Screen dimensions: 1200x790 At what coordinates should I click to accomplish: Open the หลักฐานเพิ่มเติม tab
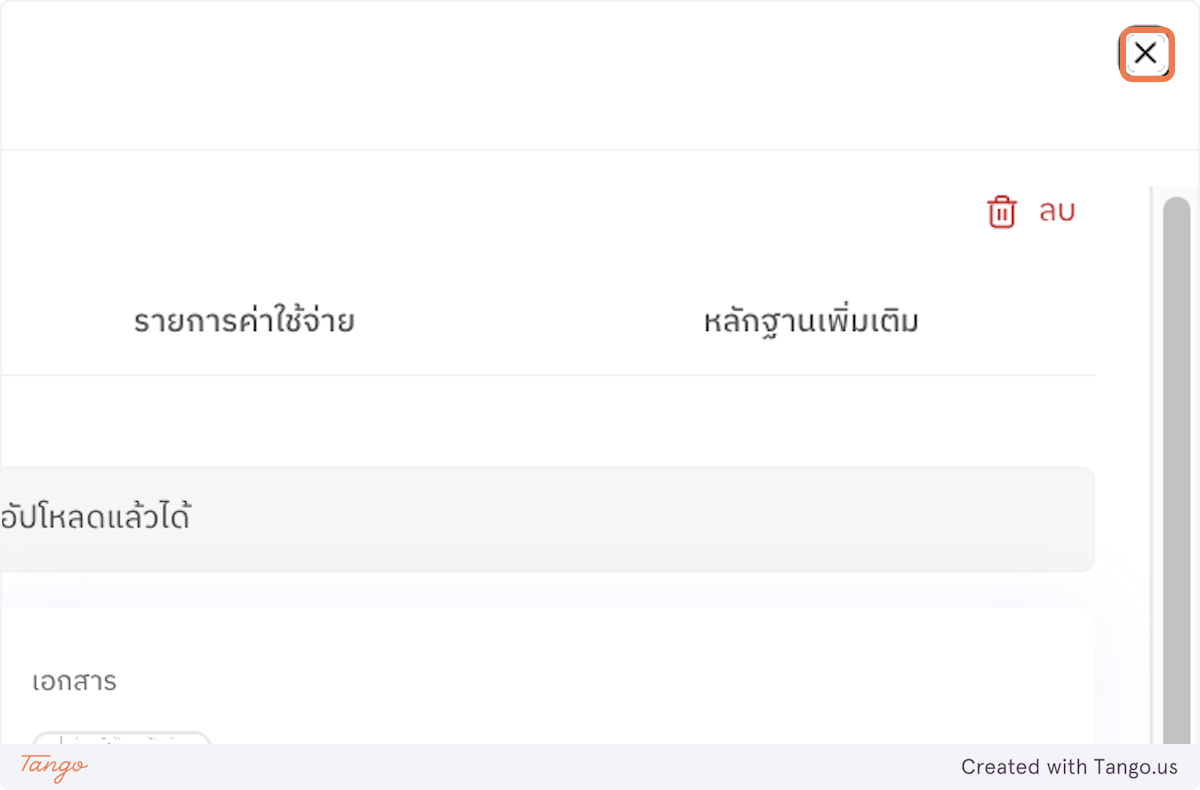click(x=811, y=320)
